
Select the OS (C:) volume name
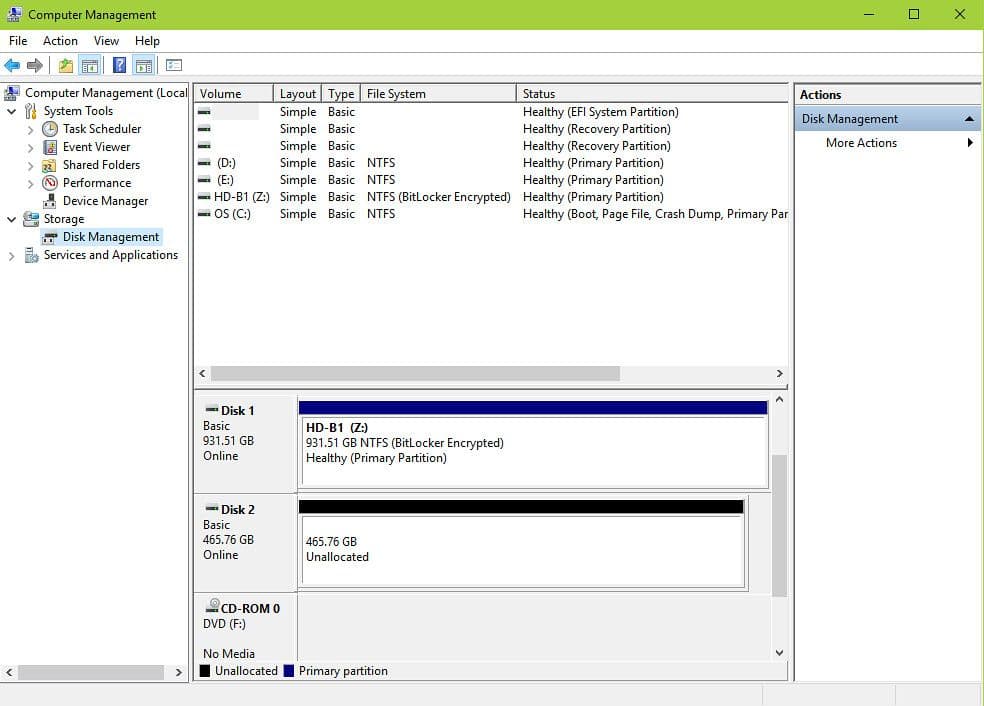[x=232, y=214]
